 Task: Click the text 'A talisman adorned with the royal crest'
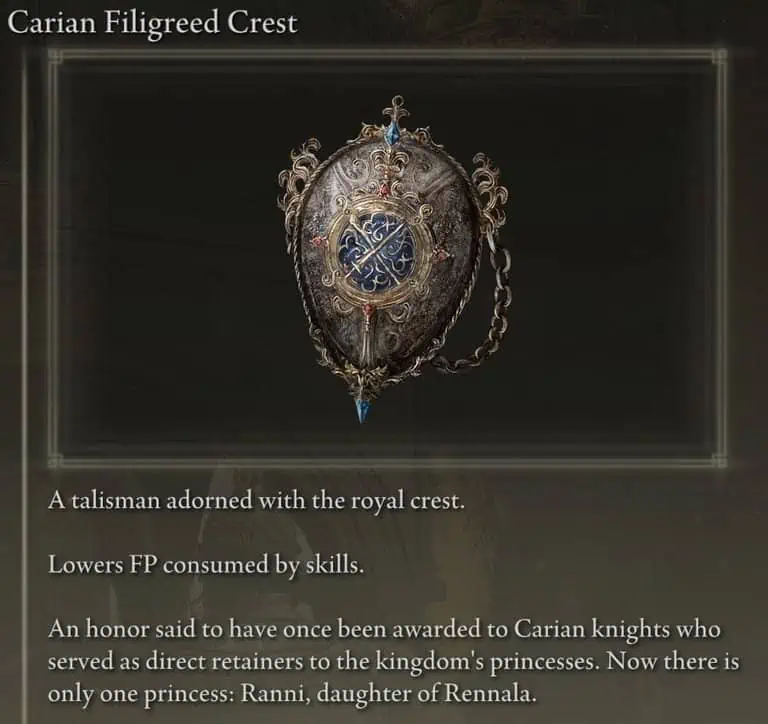point(256,502)
